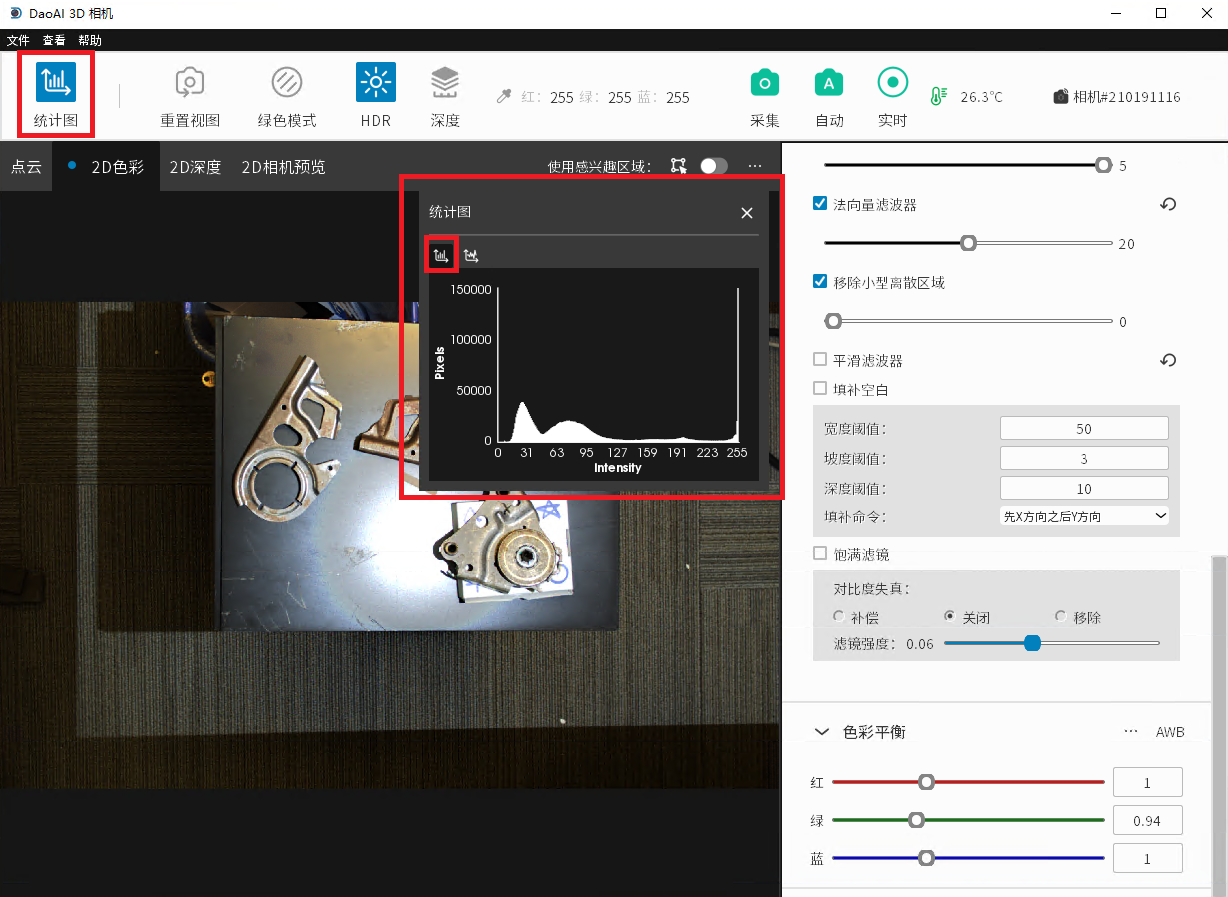Click the 宽度阈值 input field
Image resolution: width=1228 pixels, height=897 pixels.
[x=1084, y=429]
